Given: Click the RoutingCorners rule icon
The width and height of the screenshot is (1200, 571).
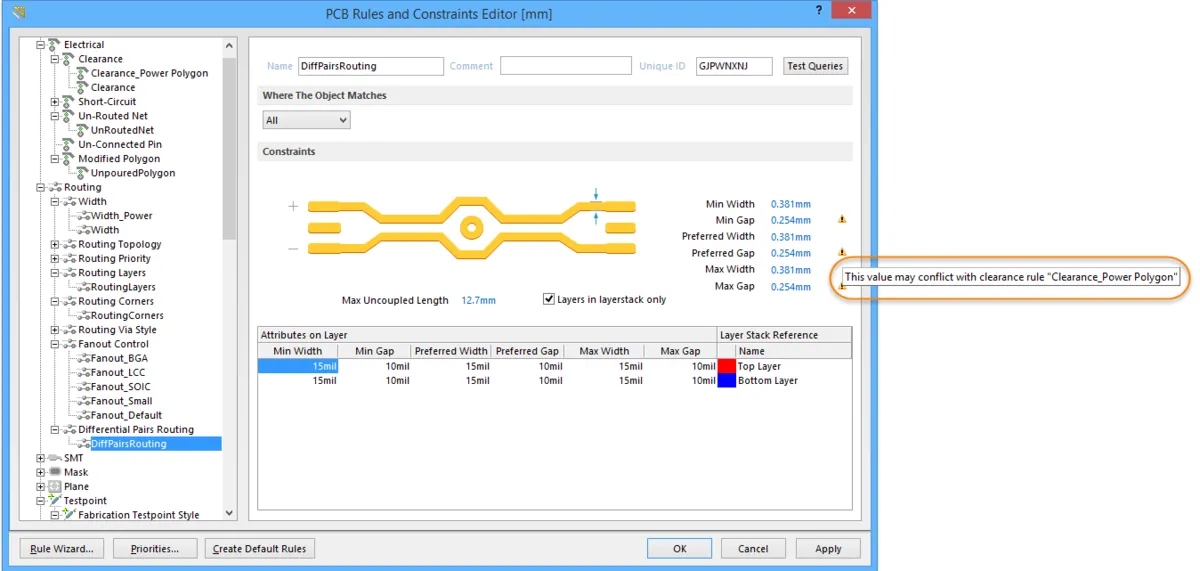Looking at the screenshot, I should 82,315.
